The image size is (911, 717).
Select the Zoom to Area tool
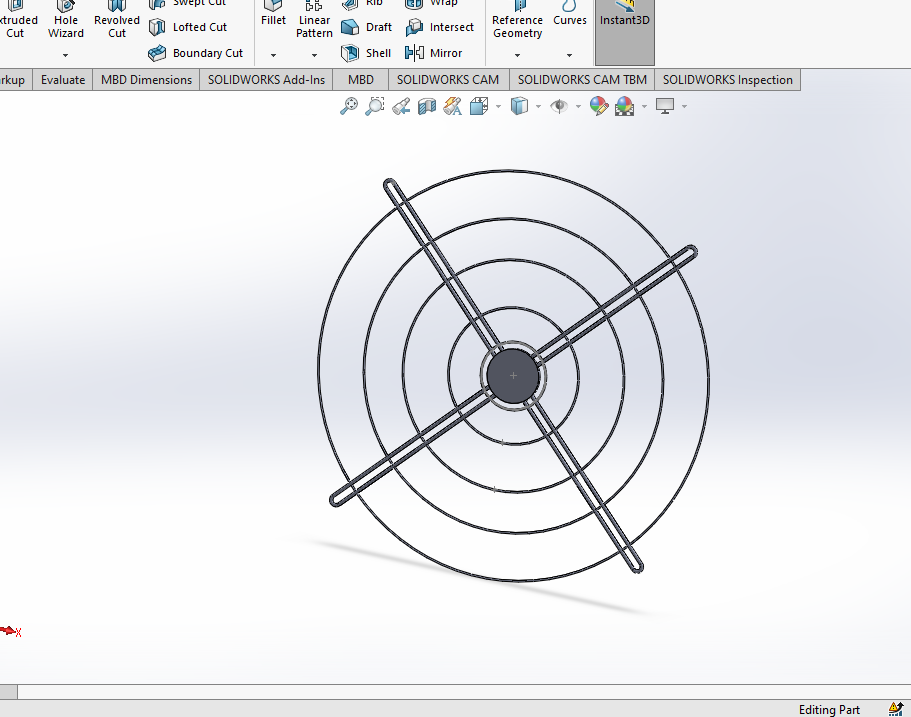click(x=375, y=106)
